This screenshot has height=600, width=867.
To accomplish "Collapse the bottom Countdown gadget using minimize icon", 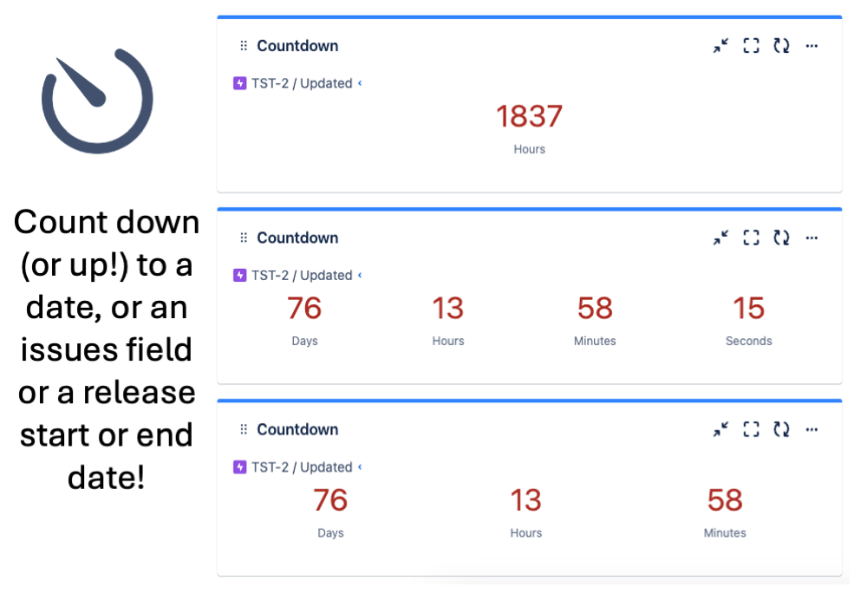I will tap(721, 430).
